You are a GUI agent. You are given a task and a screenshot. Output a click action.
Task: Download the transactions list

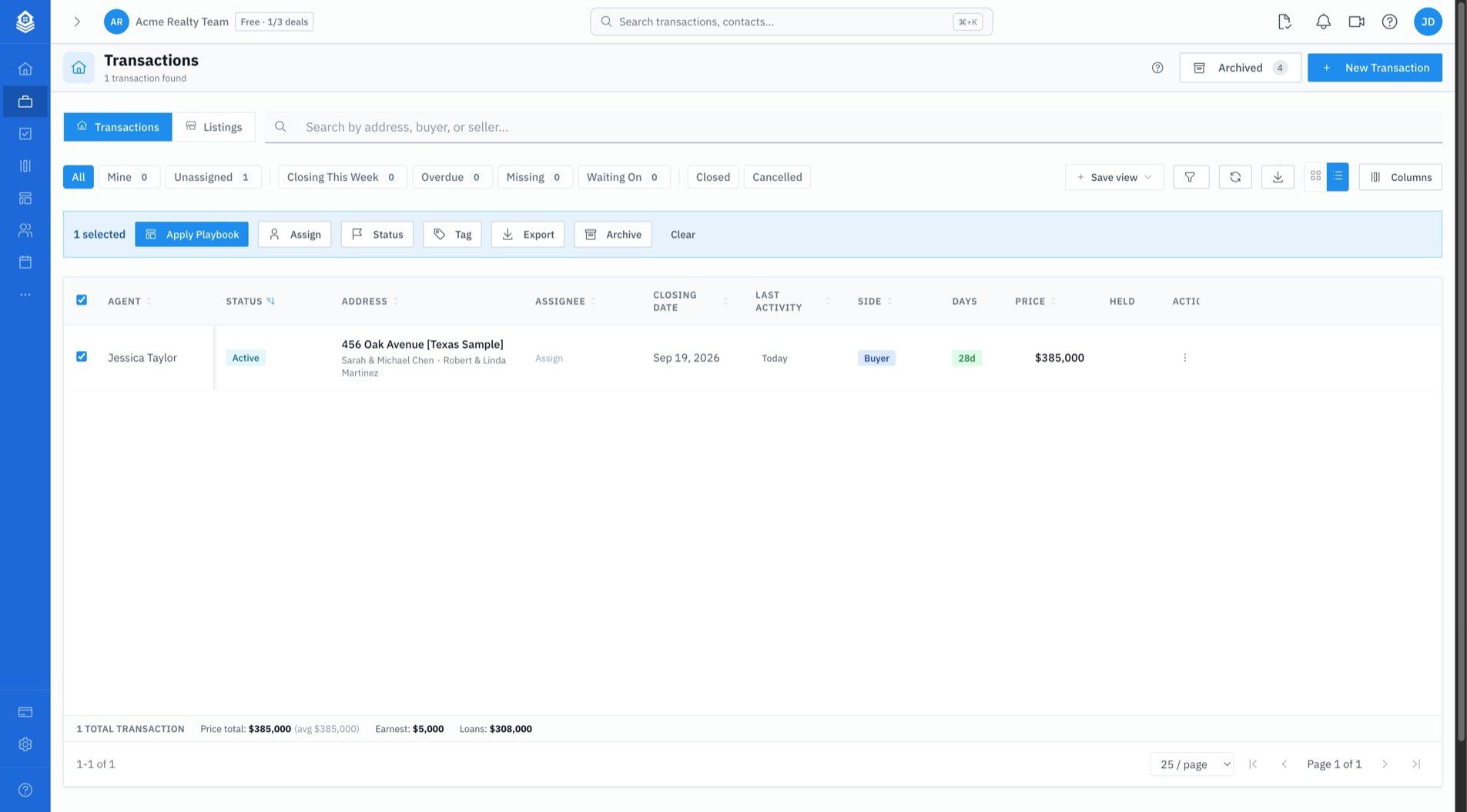point(1278,177)
